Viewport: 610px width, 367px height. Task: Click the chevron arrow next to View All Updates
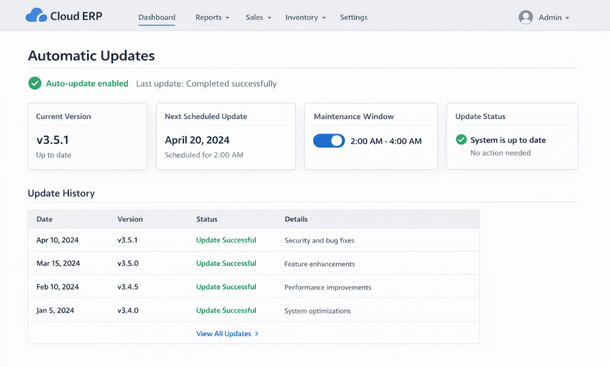(256, 334)
